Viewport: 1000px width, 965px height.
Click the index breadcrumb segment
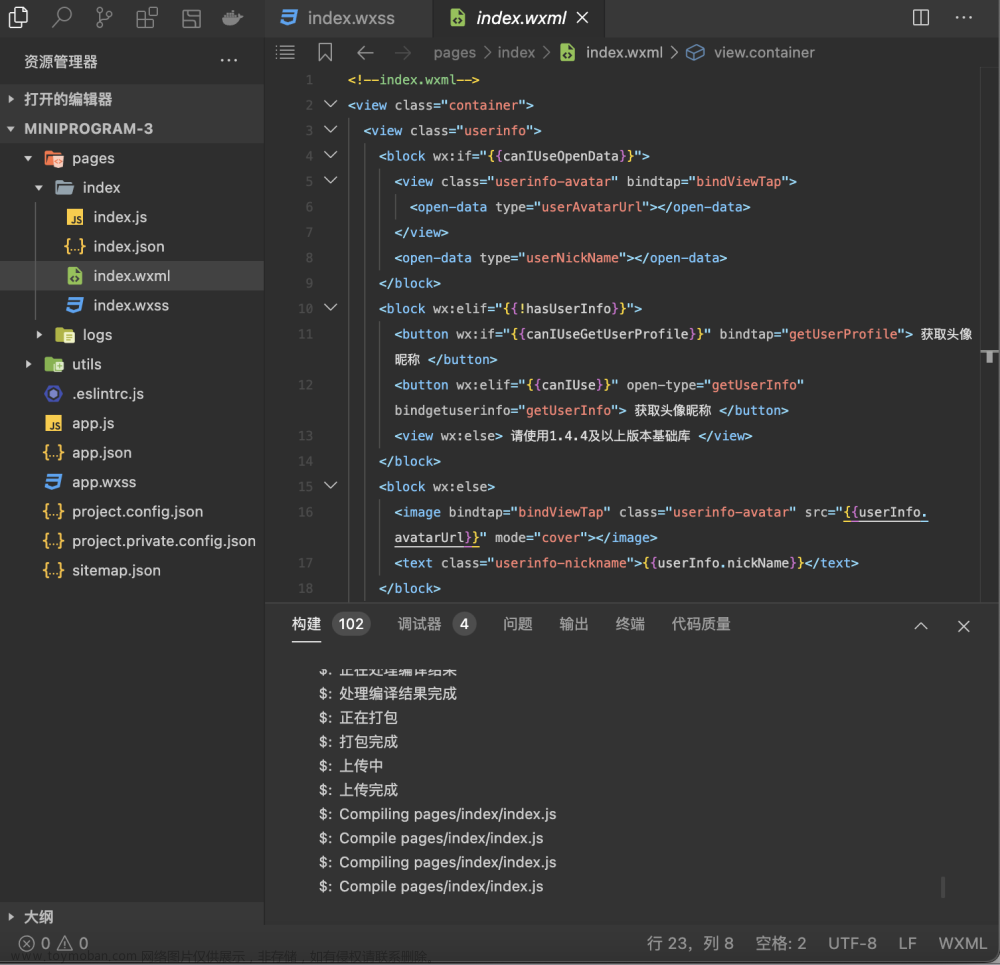click(516, 52)
